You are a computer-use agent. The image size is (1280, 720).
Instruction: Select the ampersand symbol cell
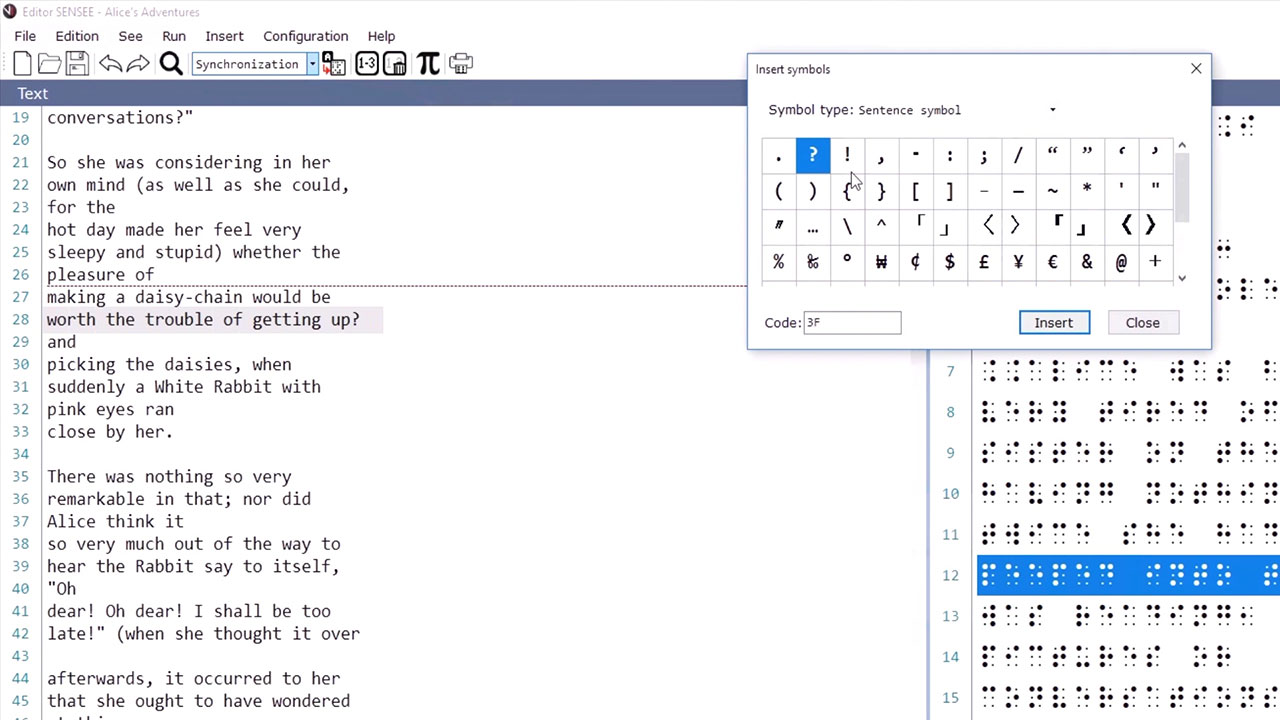coord(1086,262)
